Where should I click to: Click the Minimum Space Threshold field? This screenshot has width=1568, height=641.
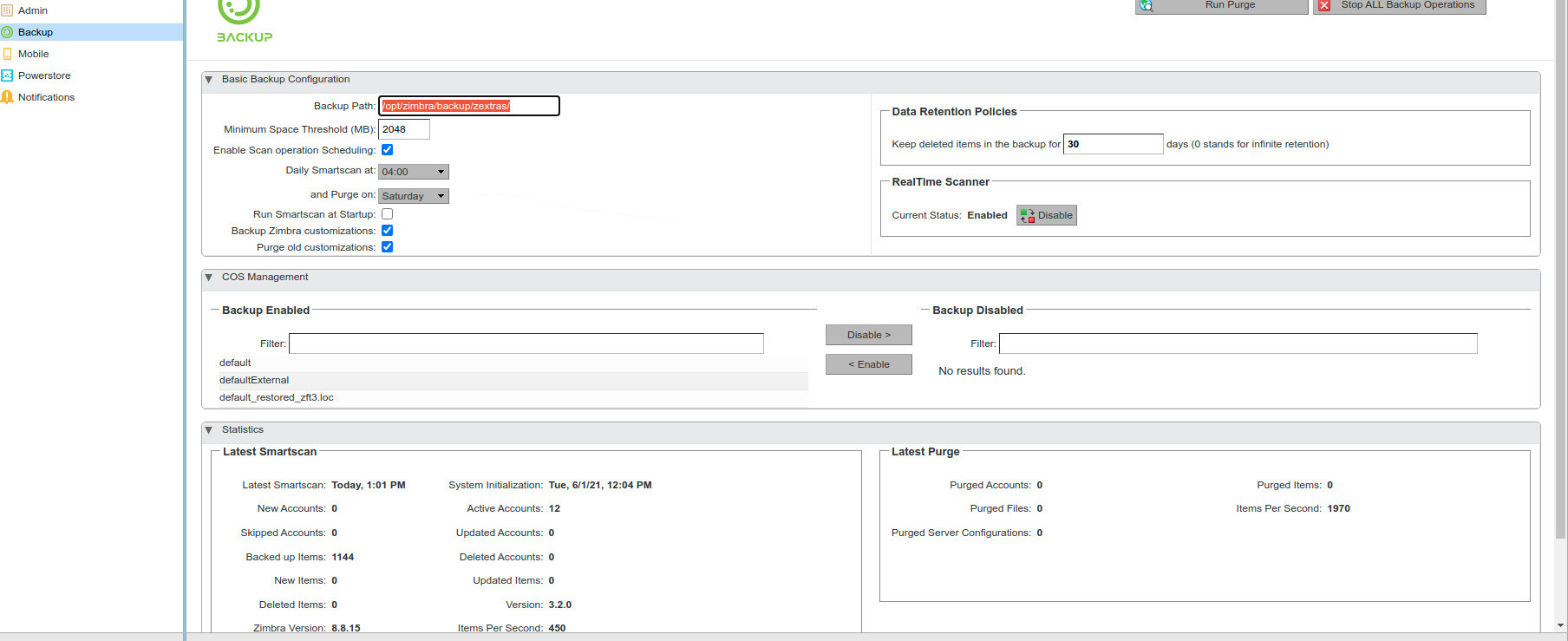click(x=404, y=129)
